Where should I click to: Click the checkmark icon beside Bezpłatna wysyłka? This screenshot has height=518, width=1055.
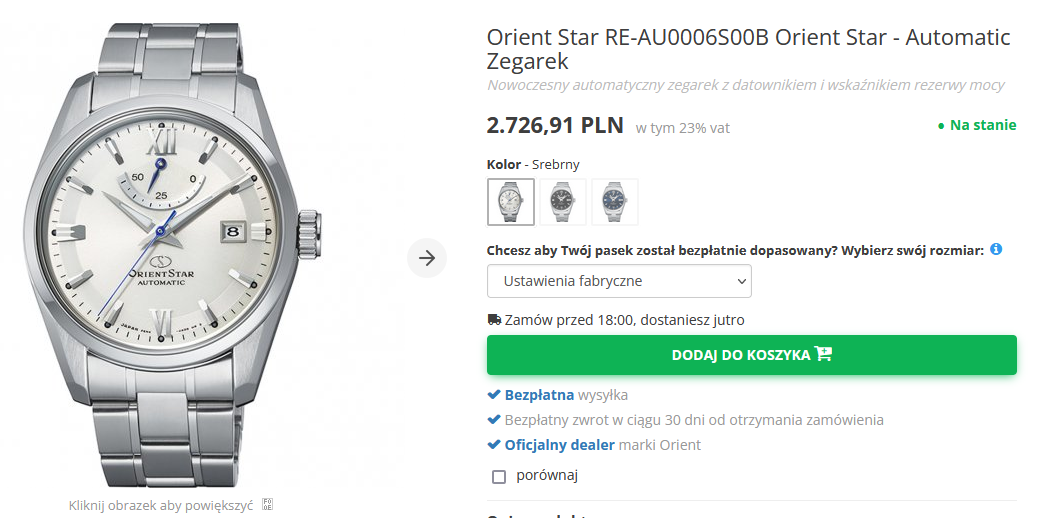pos(494,395)
